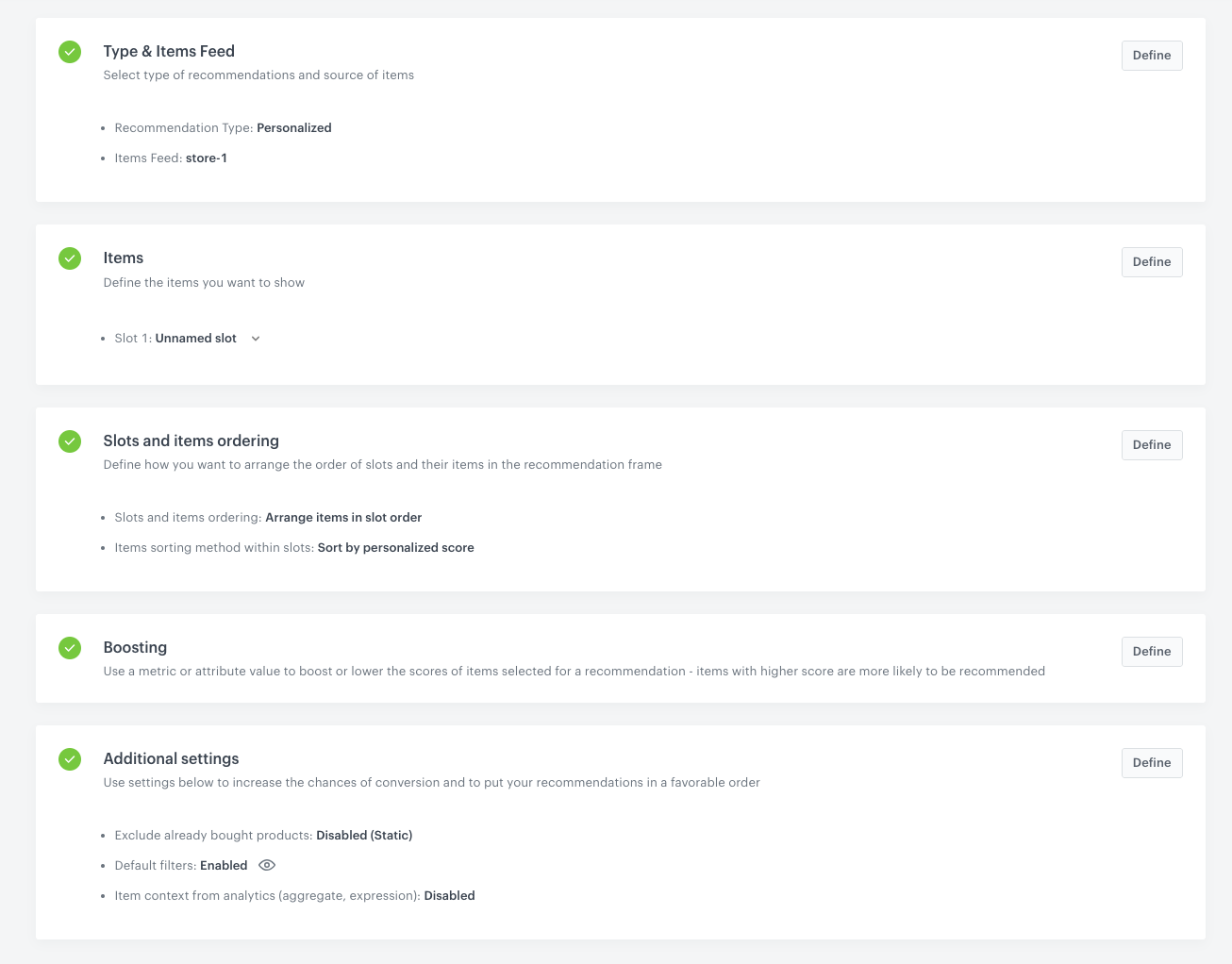The image size is (1232, 964).
Task: Click the green checkmark beside Additional settings
Action: (x=70, y=758)
